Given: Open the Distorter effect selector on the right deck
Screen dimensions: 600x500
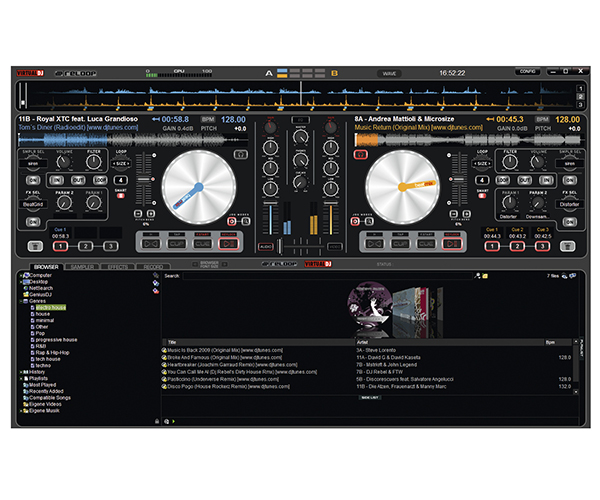Looking at the screenshot, I should click(x=569, y=204).
